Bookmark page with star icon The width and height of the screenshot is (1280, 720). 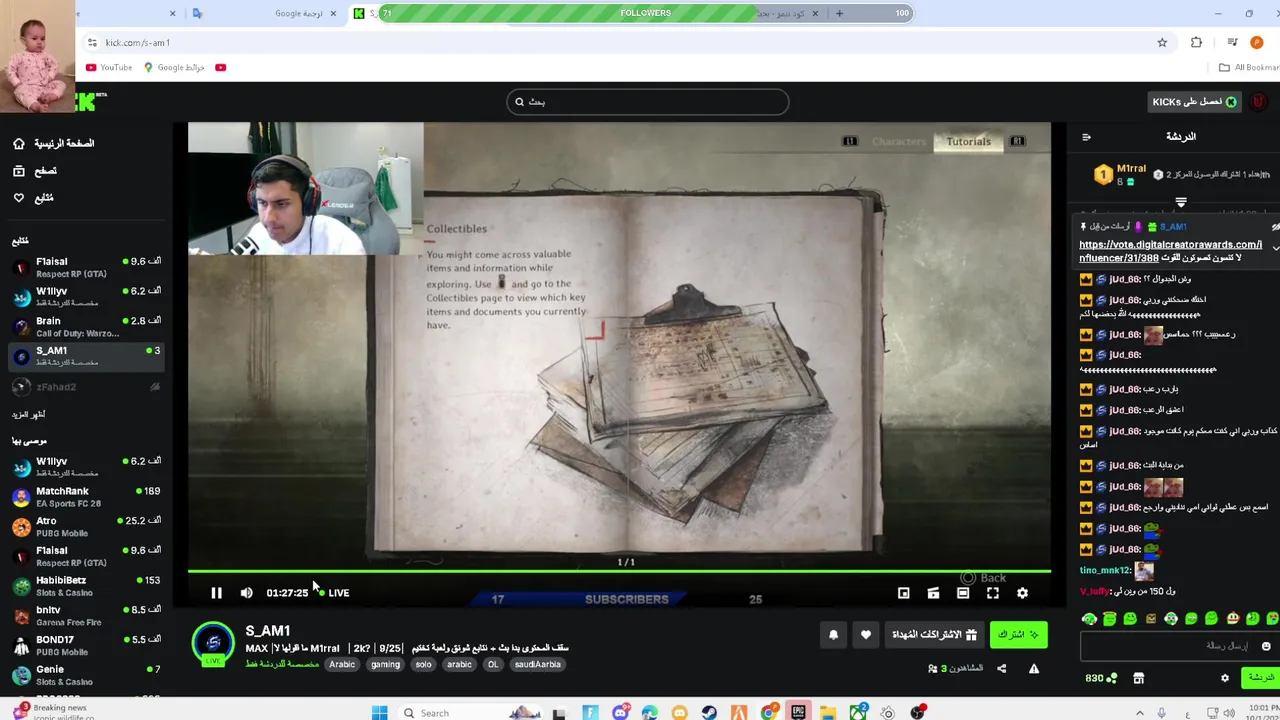[1162, 42]
